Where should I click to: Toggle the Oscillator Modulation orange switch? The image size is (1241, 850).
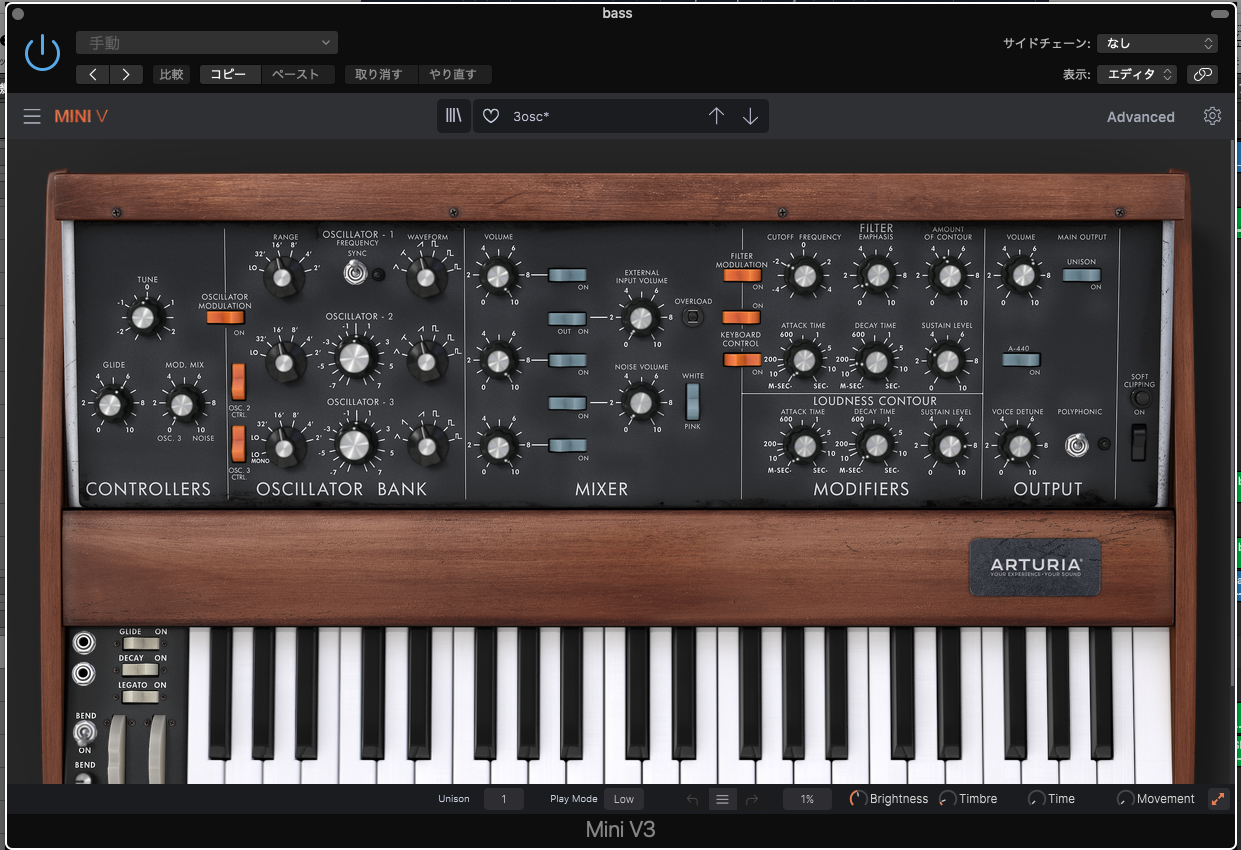pyautogui.click(x=226, y=318)
